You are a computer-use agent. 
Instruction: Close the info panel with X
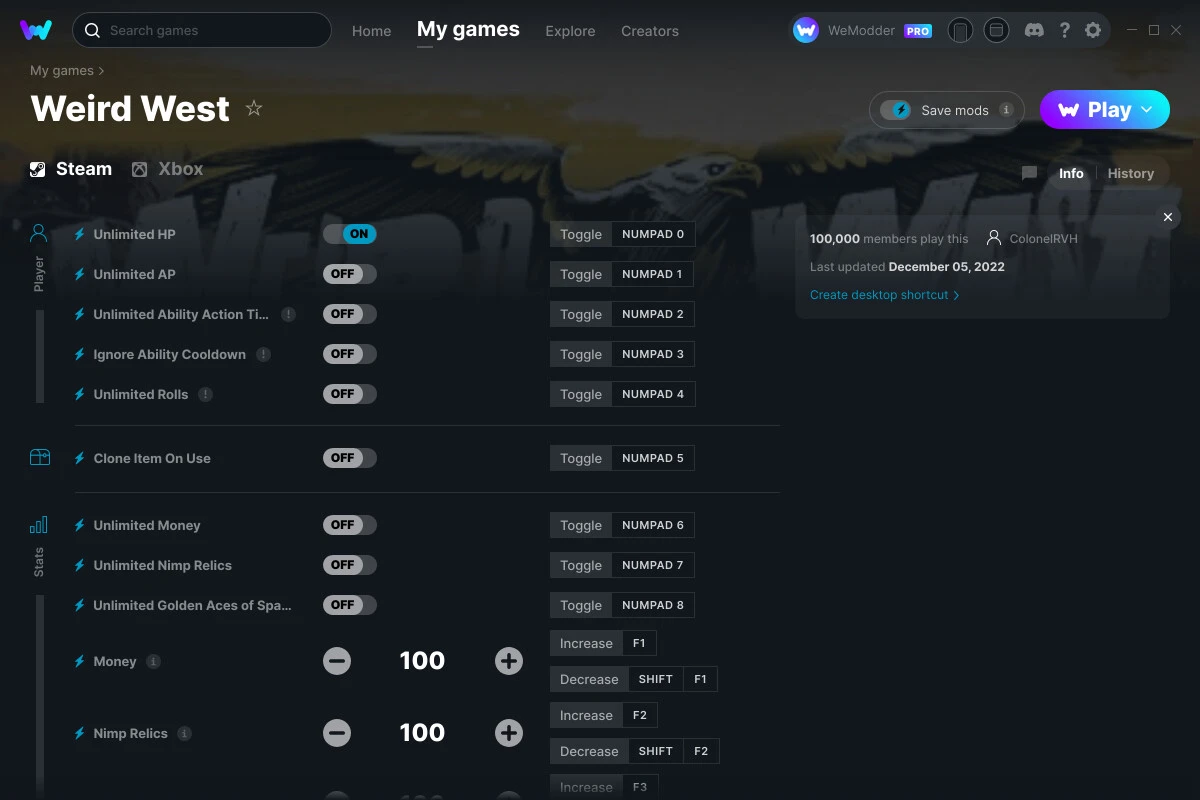pos(1167,217)
